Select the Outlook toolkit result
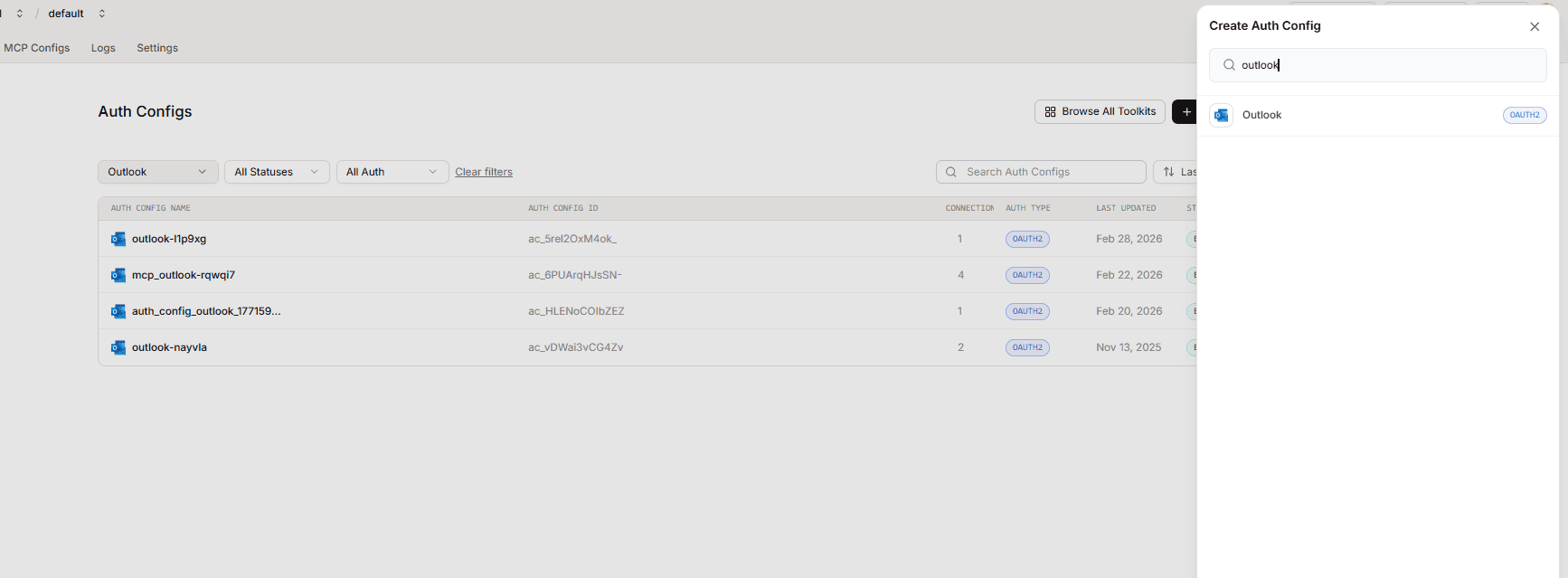 point(1377,115)
